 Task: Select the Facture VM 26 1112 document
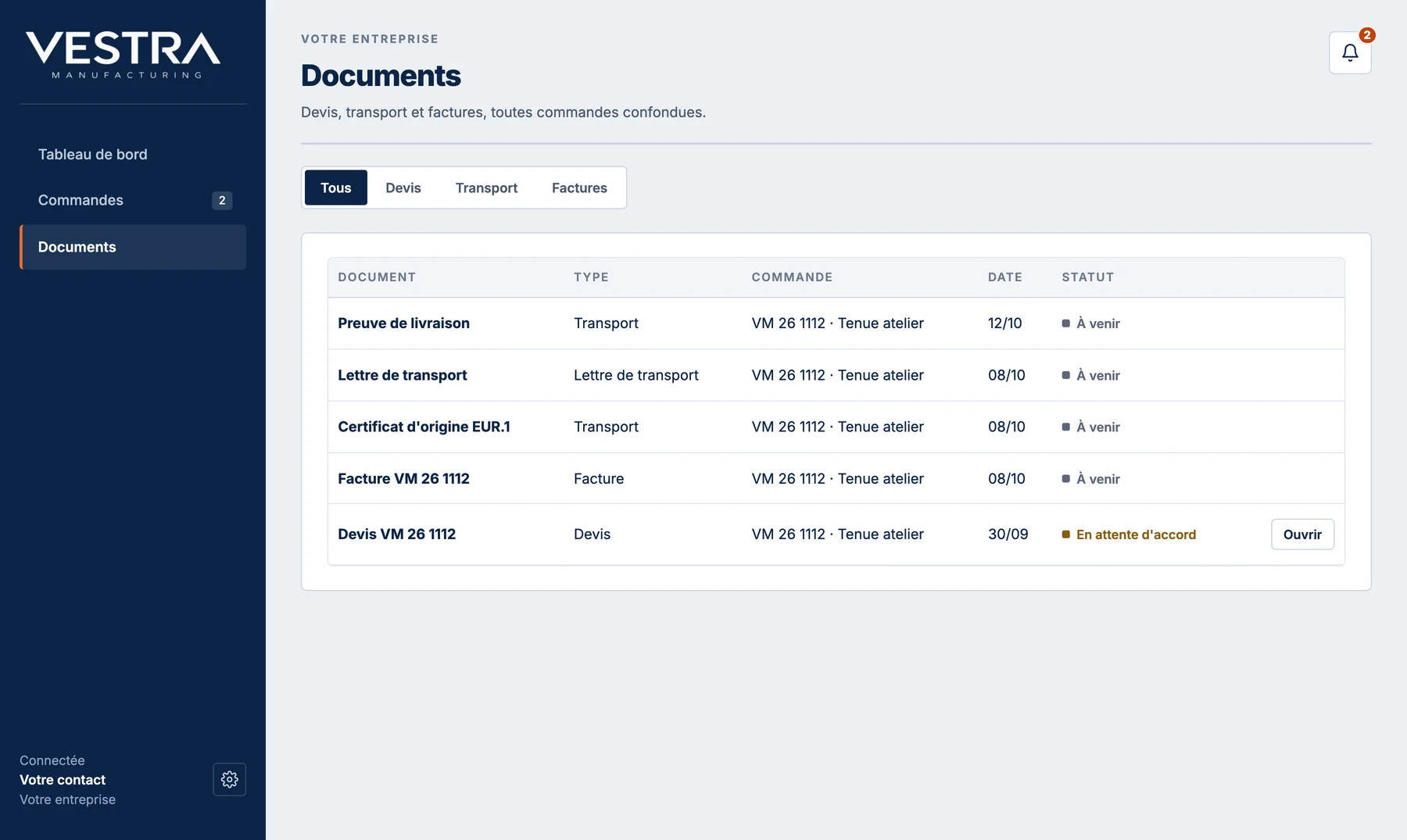click(x=403, y=478)
